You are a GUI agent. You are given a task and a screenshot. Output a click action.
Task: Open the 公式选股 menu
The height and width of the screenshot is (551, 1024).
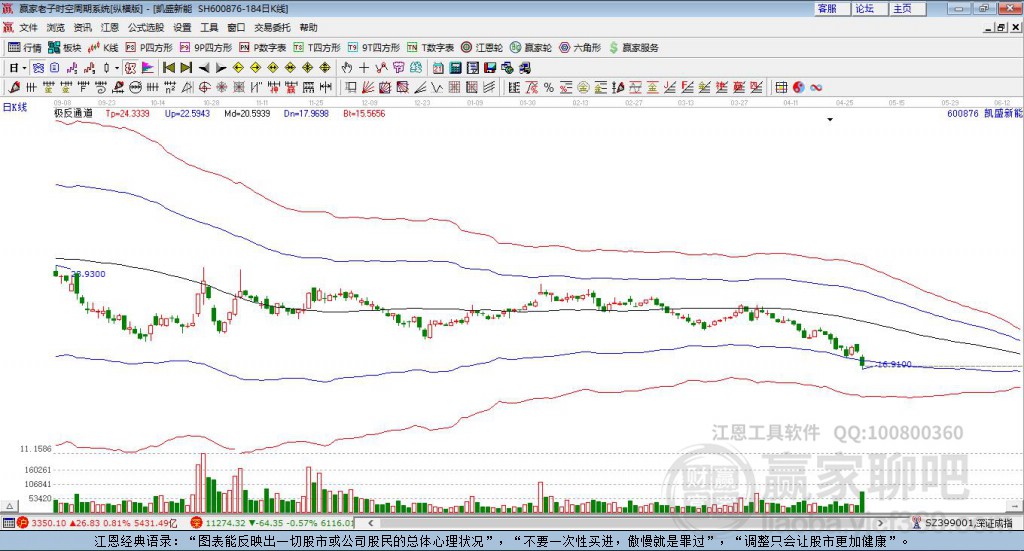[146, 27]
